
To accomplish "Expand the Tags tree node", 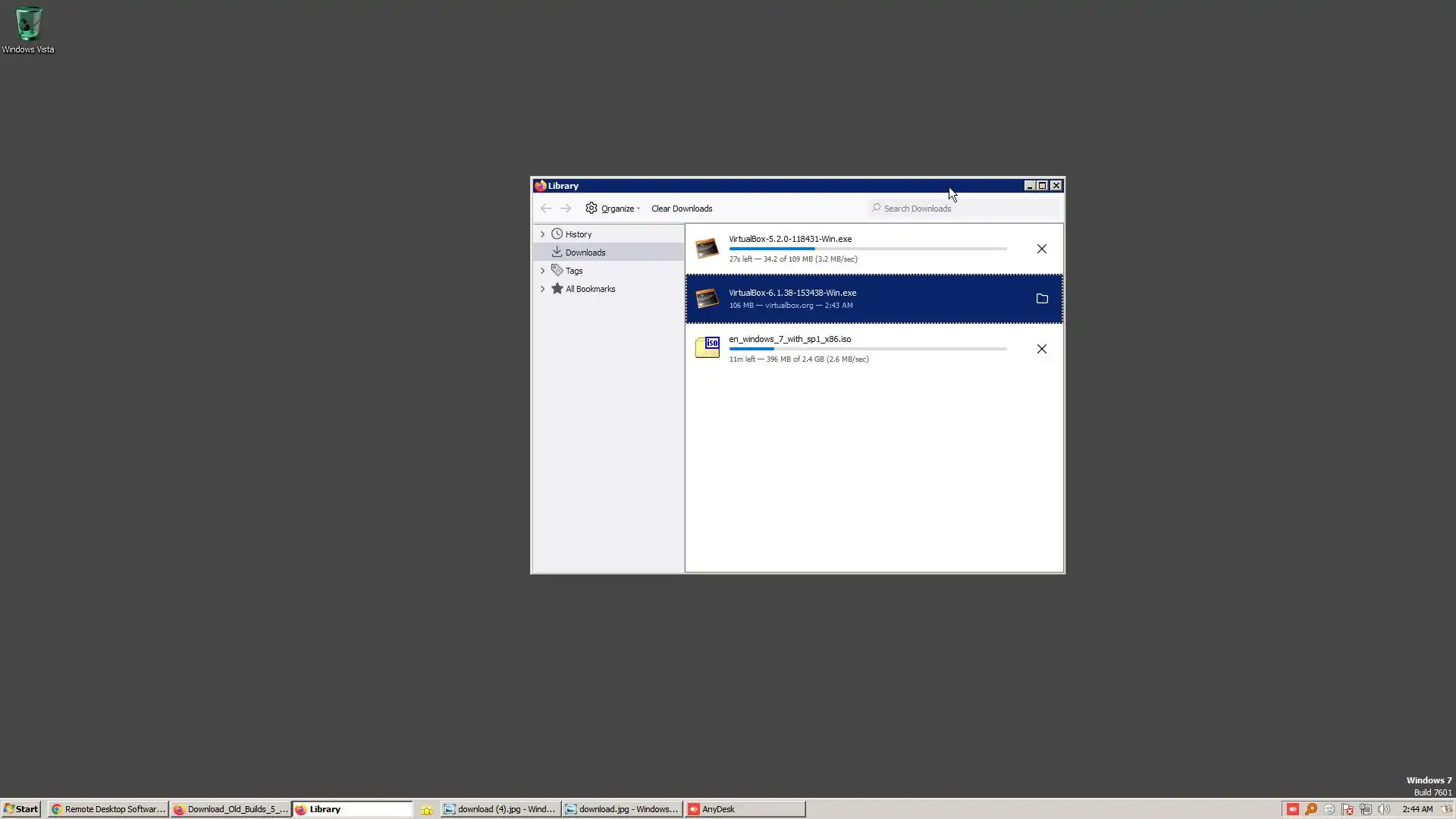I will 542,271.
